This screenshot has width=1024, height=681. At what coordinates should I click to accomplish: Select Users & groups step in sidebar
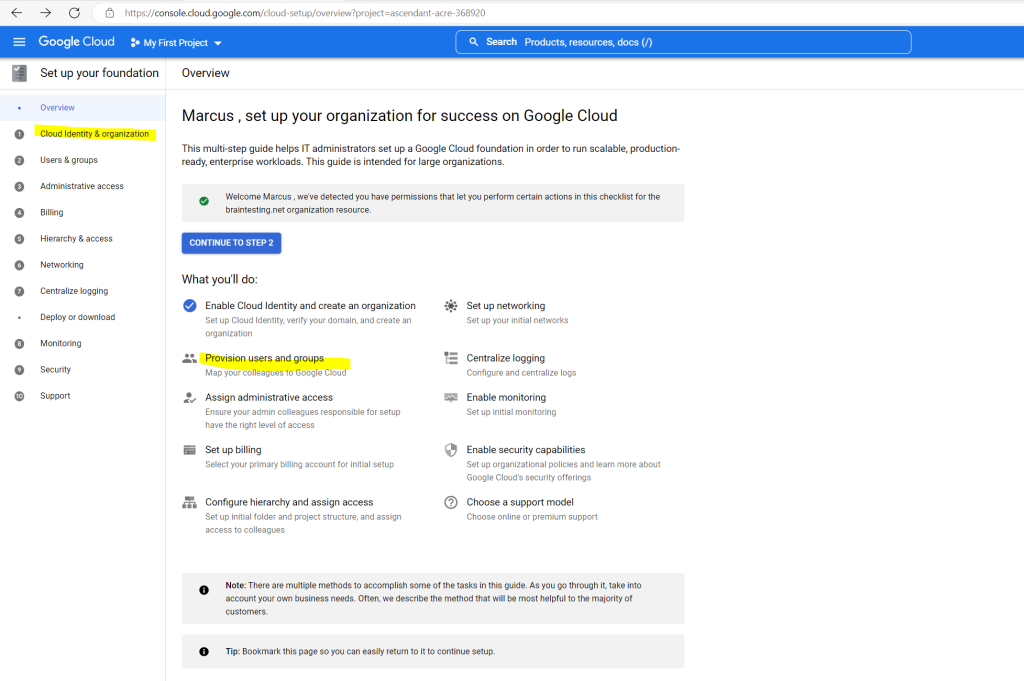coord(69,160)
